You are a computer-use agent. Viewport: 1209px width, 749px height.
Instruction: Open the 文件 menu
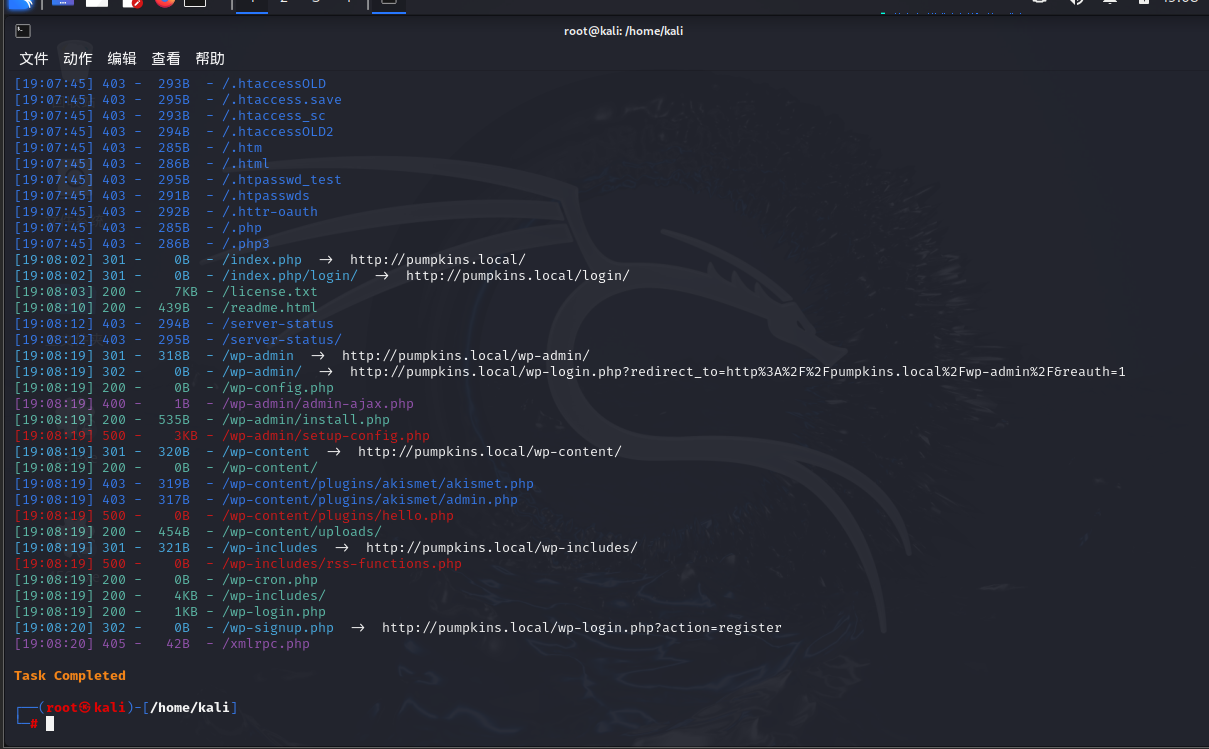[34, 59]
